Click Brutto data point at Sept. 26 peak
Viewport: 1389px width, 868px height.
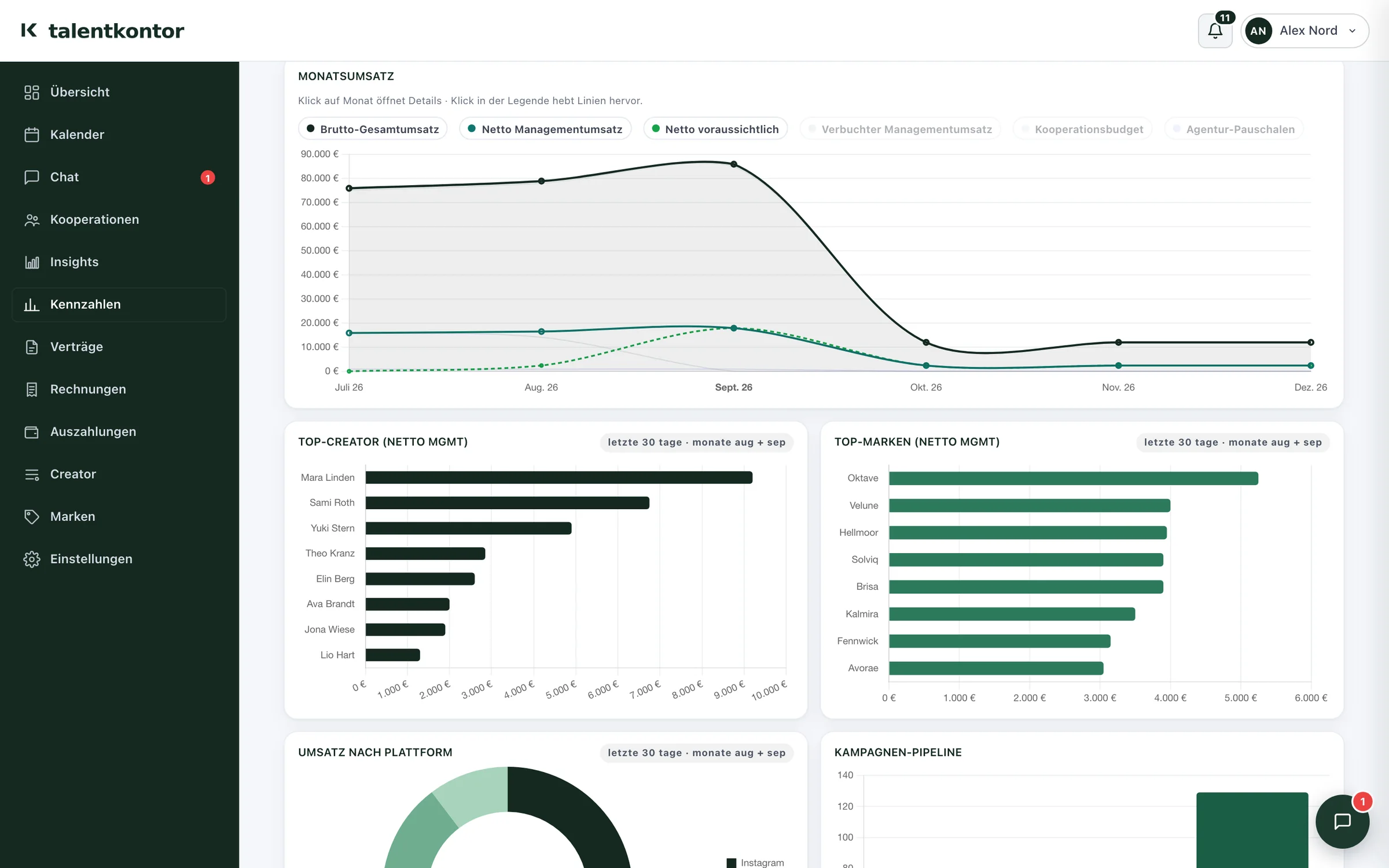[734, 164]
